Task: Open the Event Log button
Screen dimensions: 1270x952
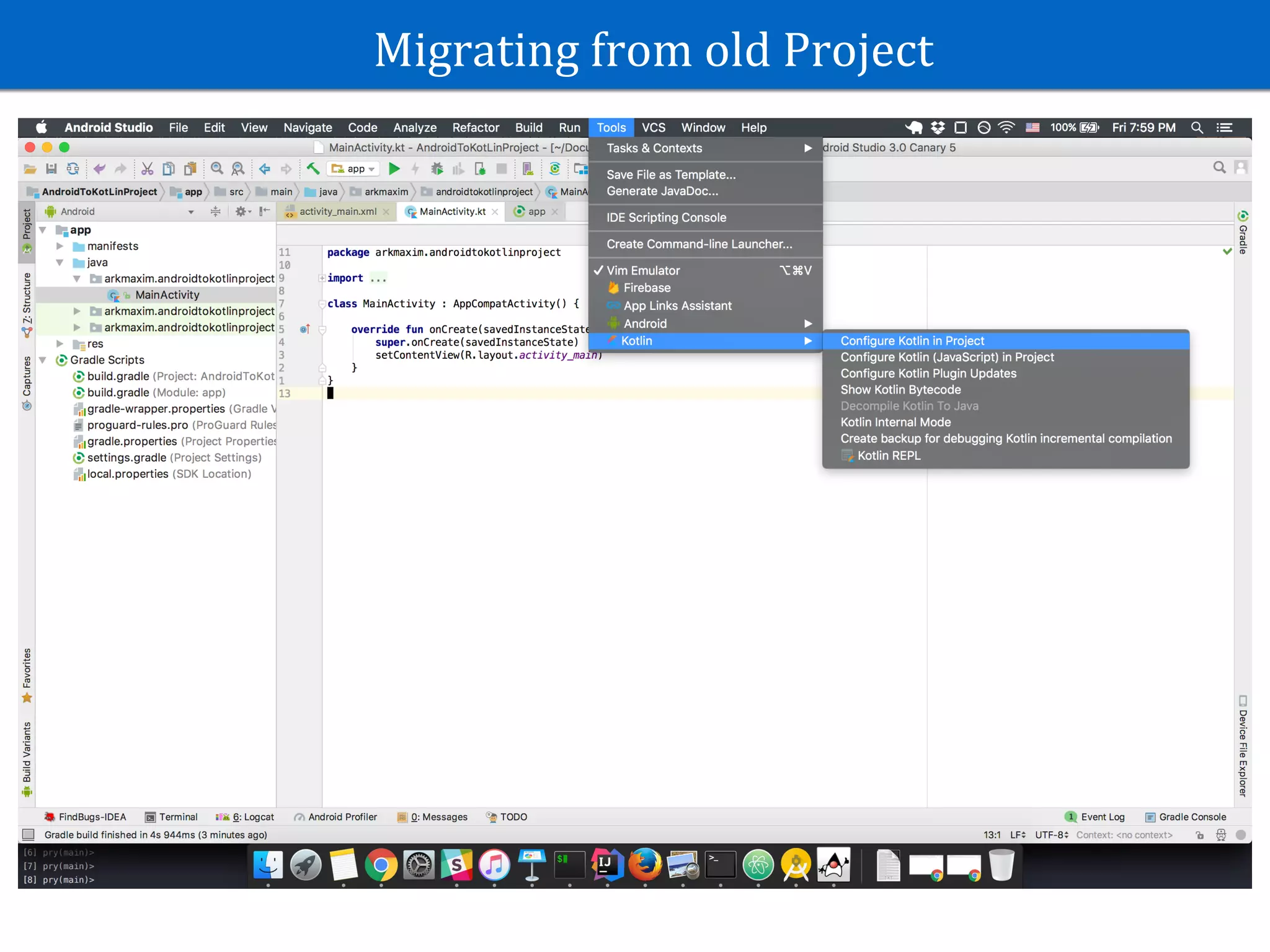Action: point(1095,817)
